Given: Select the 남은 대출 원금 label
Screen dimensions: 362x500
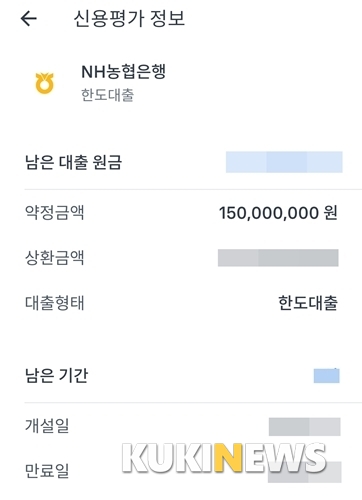Looking at the screenshot, I should tap(74, 162).
